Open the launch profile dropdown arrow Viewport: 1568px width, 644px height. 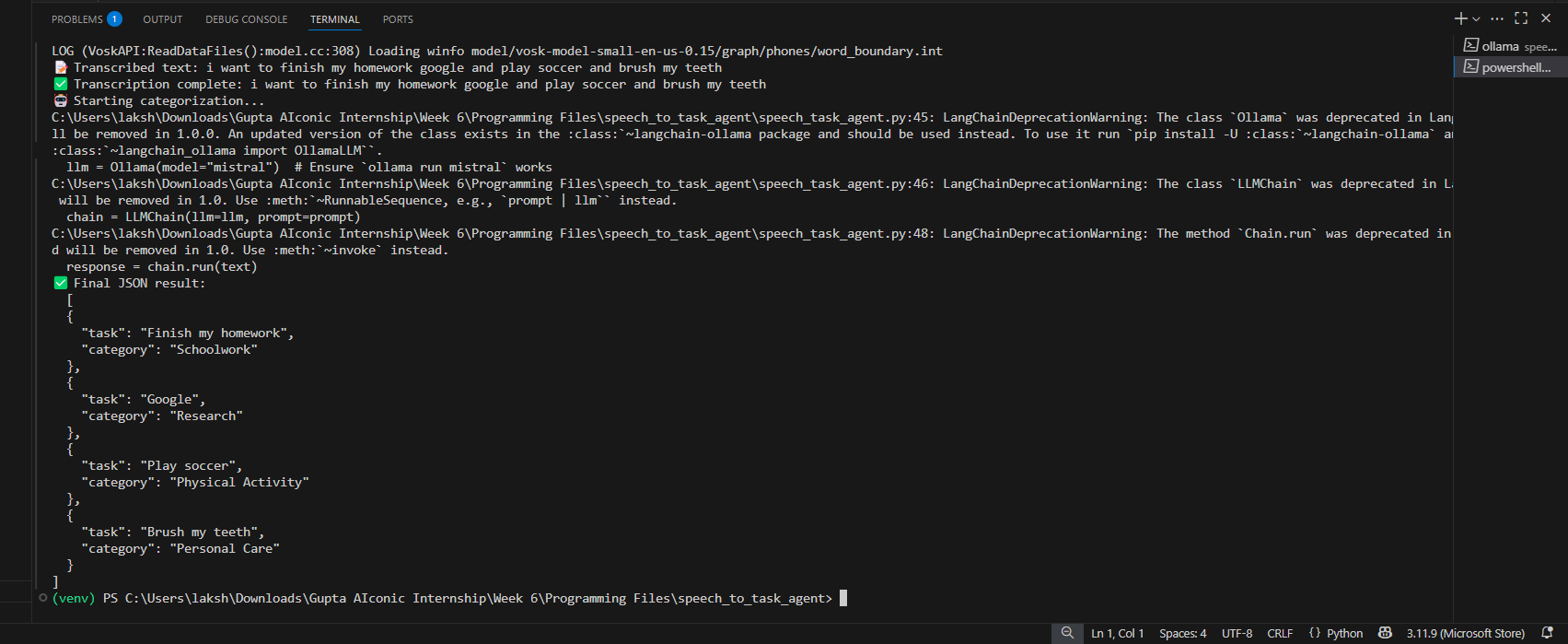(x=1476, y=18)
